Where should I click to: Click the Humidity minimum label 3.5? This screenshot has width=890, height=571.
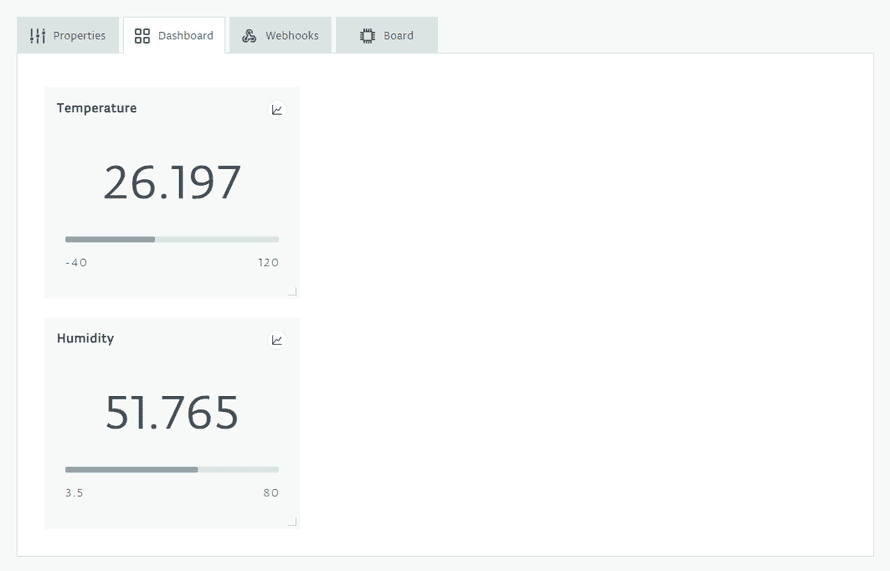75,493
